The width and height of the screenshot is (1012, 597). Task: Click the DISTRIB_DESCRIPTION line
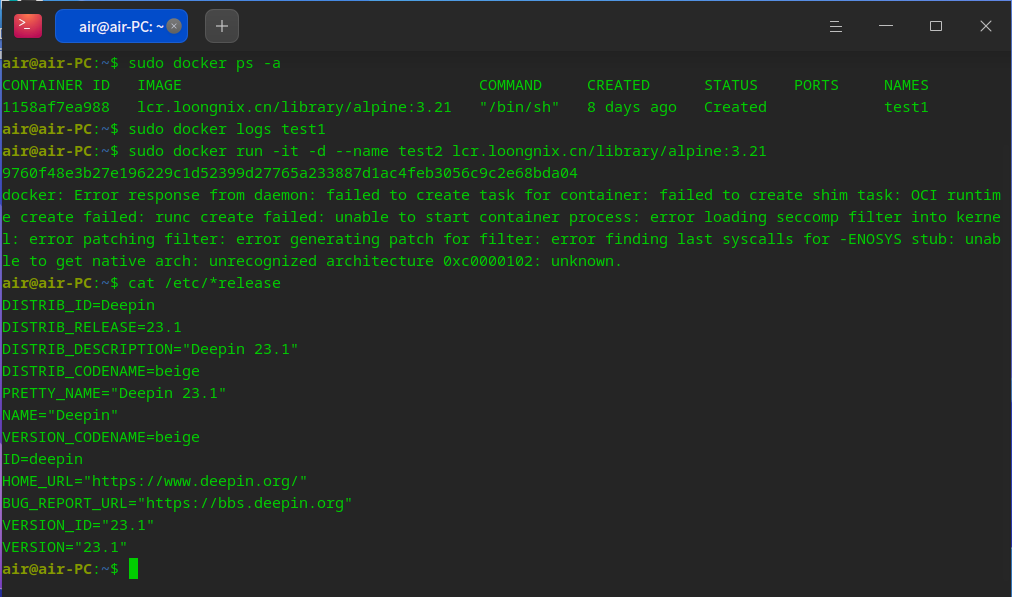point(150,349)
